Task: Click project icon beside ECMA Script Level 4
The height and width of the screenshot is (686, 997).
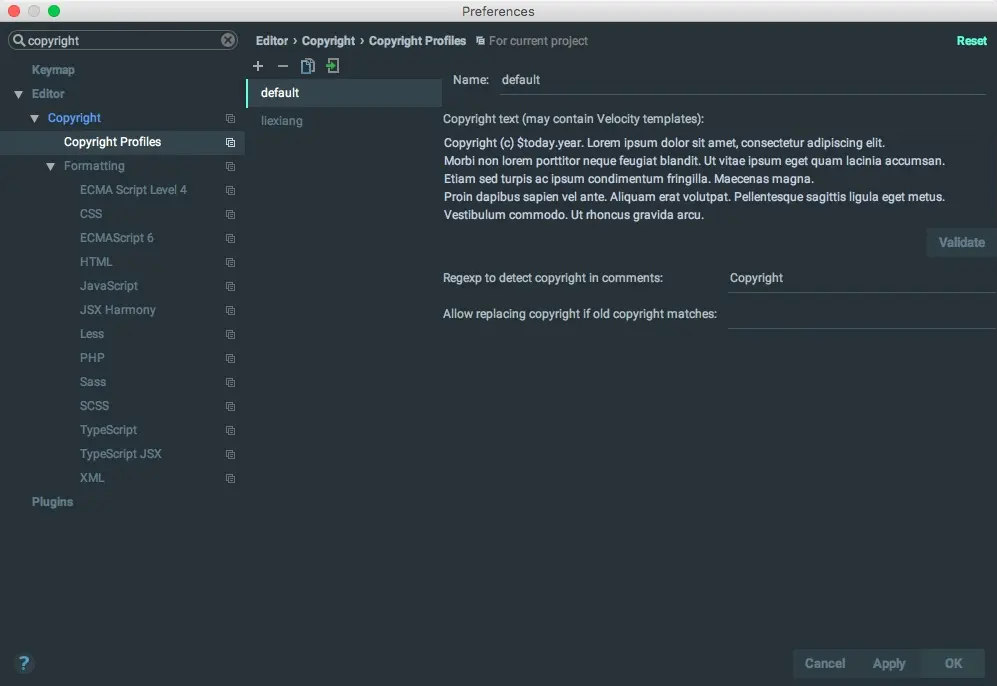Action: pyautogui.click(x=230, y=191)
